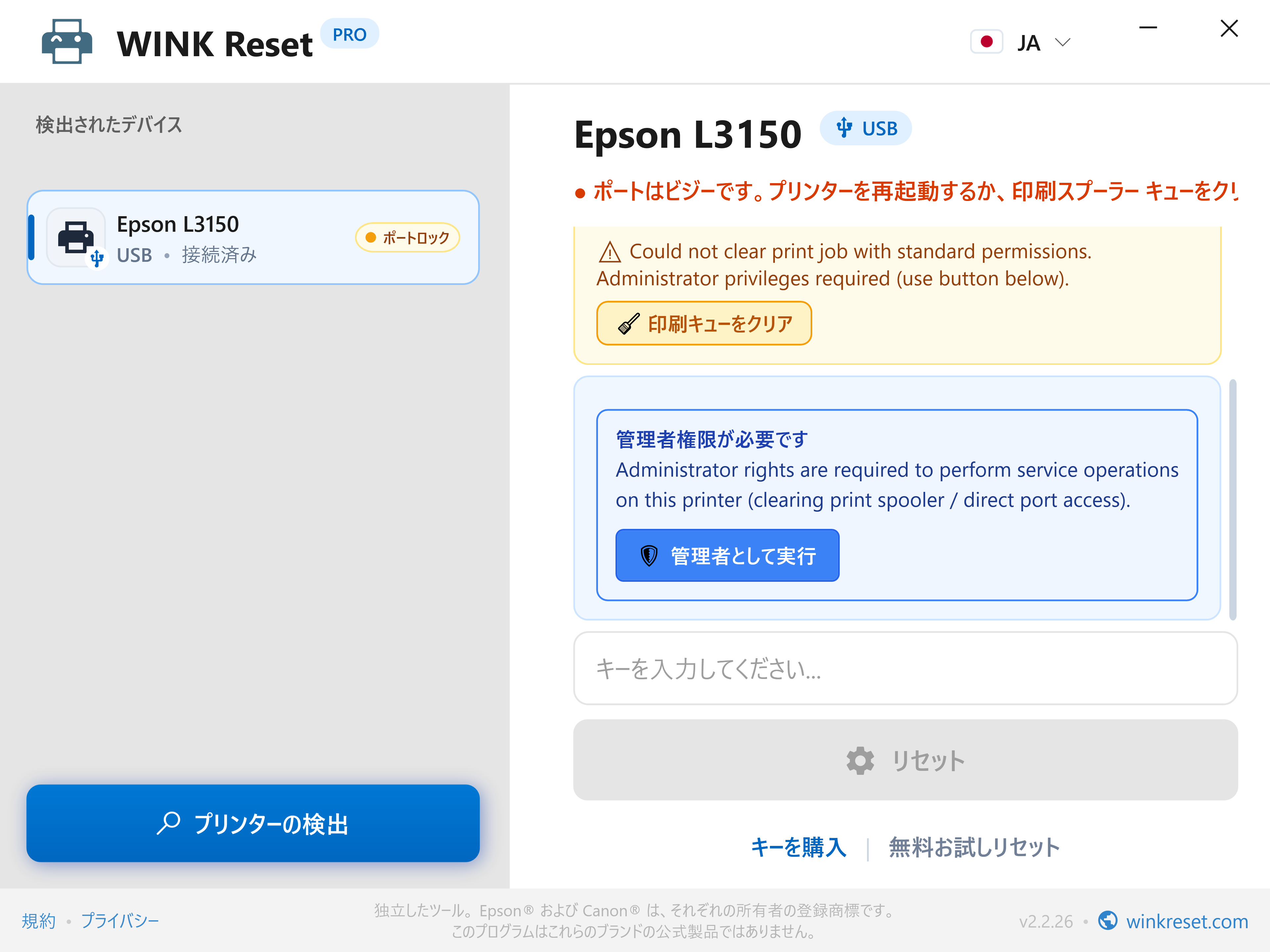Click the 接続済み status text
The height and width of the screenshot is (952, 1270).
[x=219, y=255]
